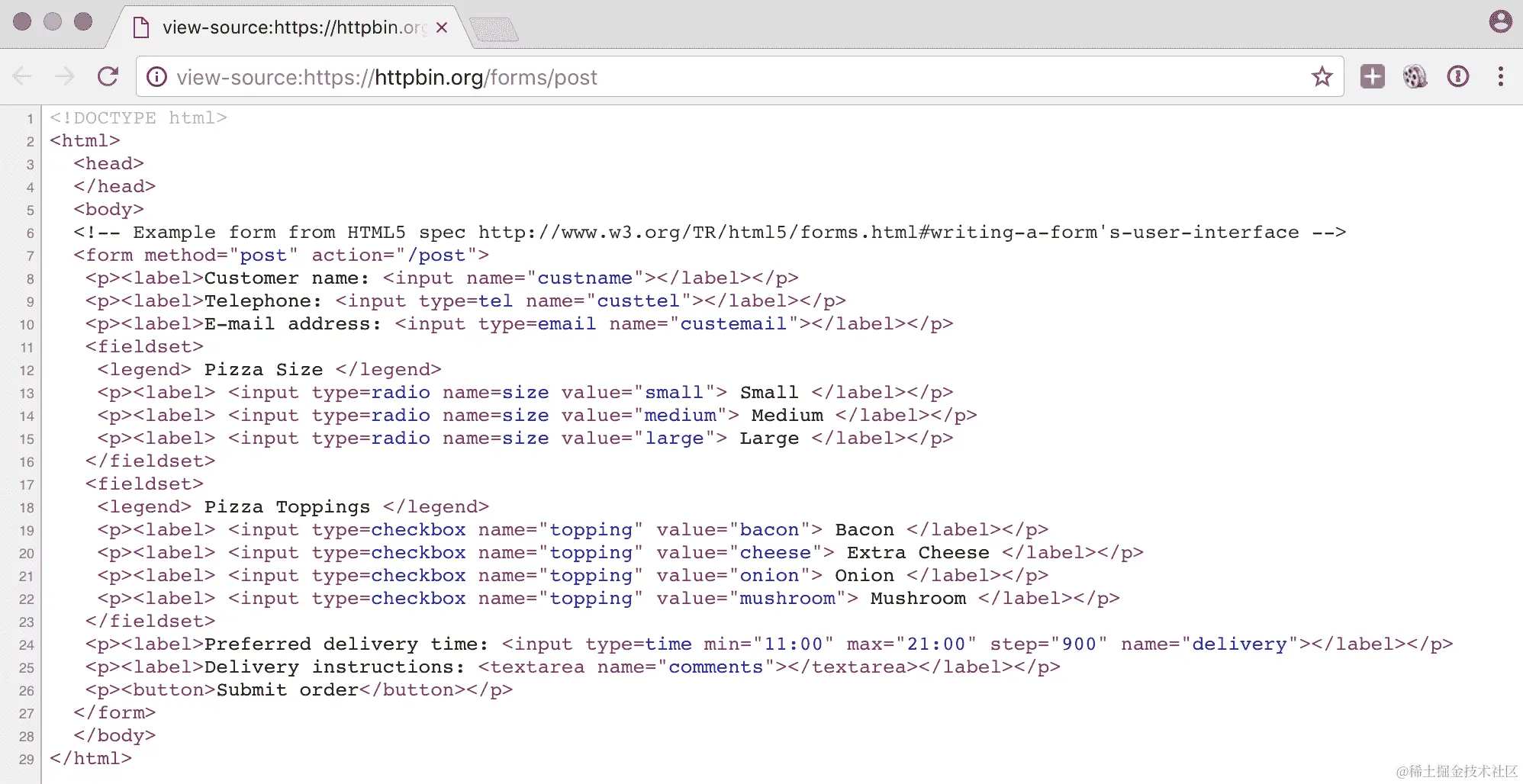Click the browser forward arrow
1523x784 pixels.
pos(65,76)
